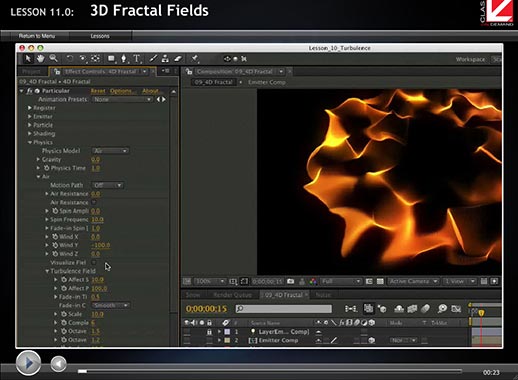Image resolution: width=518 pixels, height=380 pixels.
Task: Select Emitter Comp in viewer breadcrumb
Action: pyautogui.click(x=267, y=82)
